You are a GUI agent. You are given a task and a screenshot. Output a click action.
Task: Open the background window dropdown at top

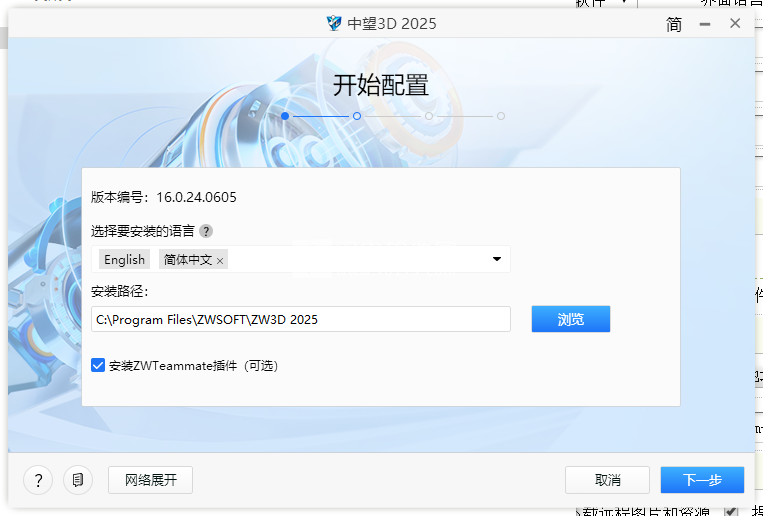click(624, 3)
